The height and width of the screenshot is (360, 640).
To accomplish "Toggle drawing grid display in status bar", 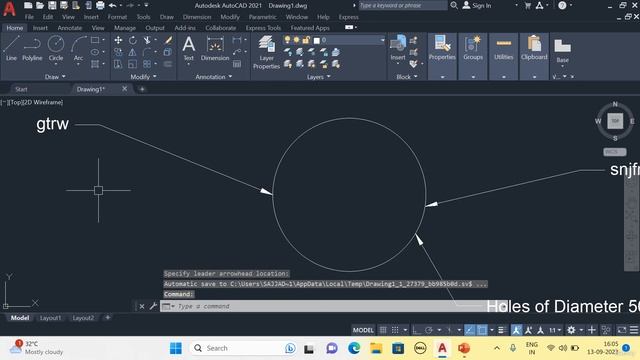I will pyautogui.click(x=383, y=330).
